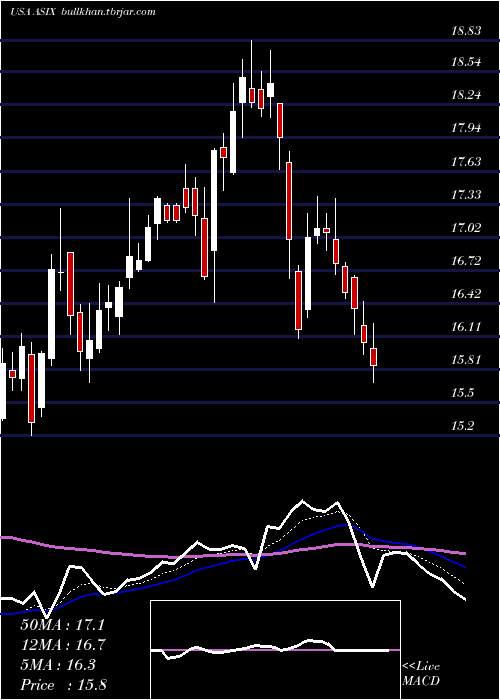Image resolution: width=500 pixels, height=700 pixels.
Task: Click the 17.94 price axis label
Action: click(x=466, y=129)
